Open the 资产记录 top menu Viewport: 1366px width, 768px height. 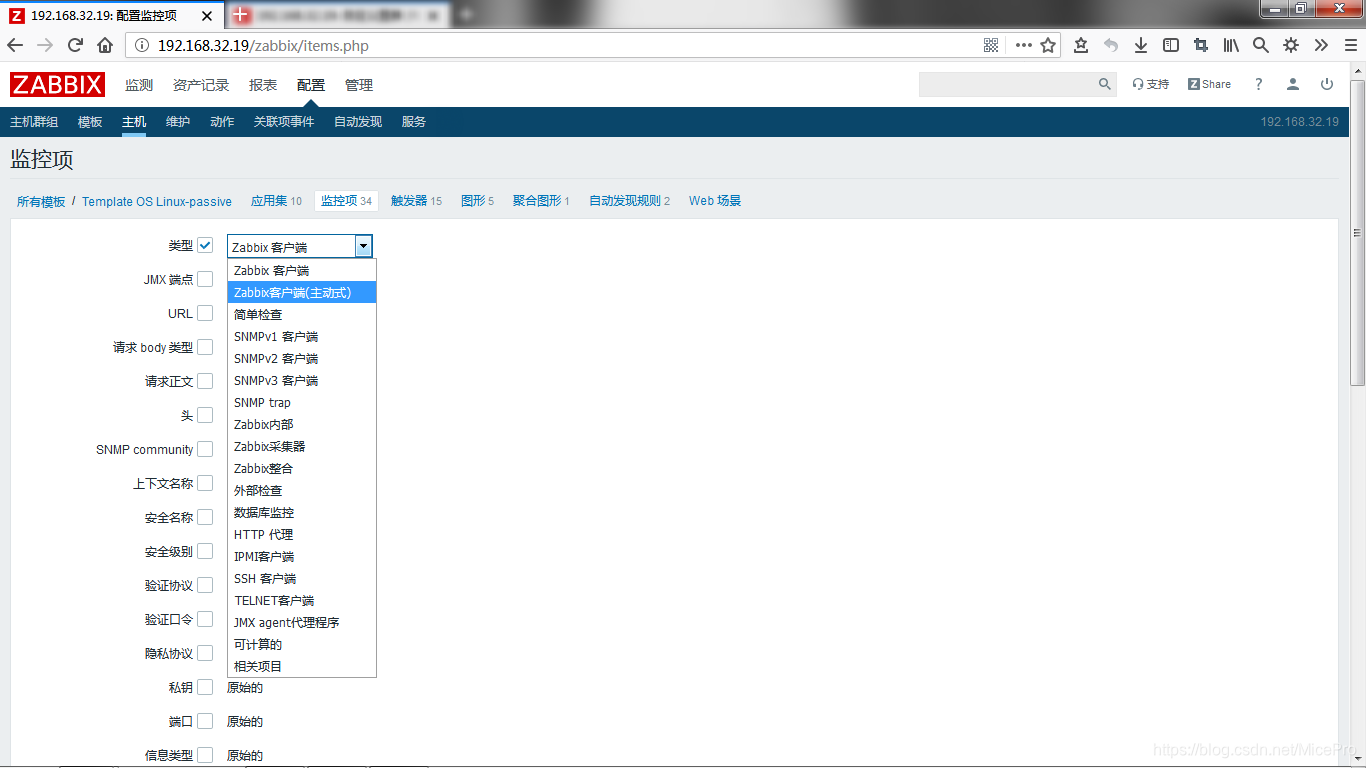[x=201, y=85]
